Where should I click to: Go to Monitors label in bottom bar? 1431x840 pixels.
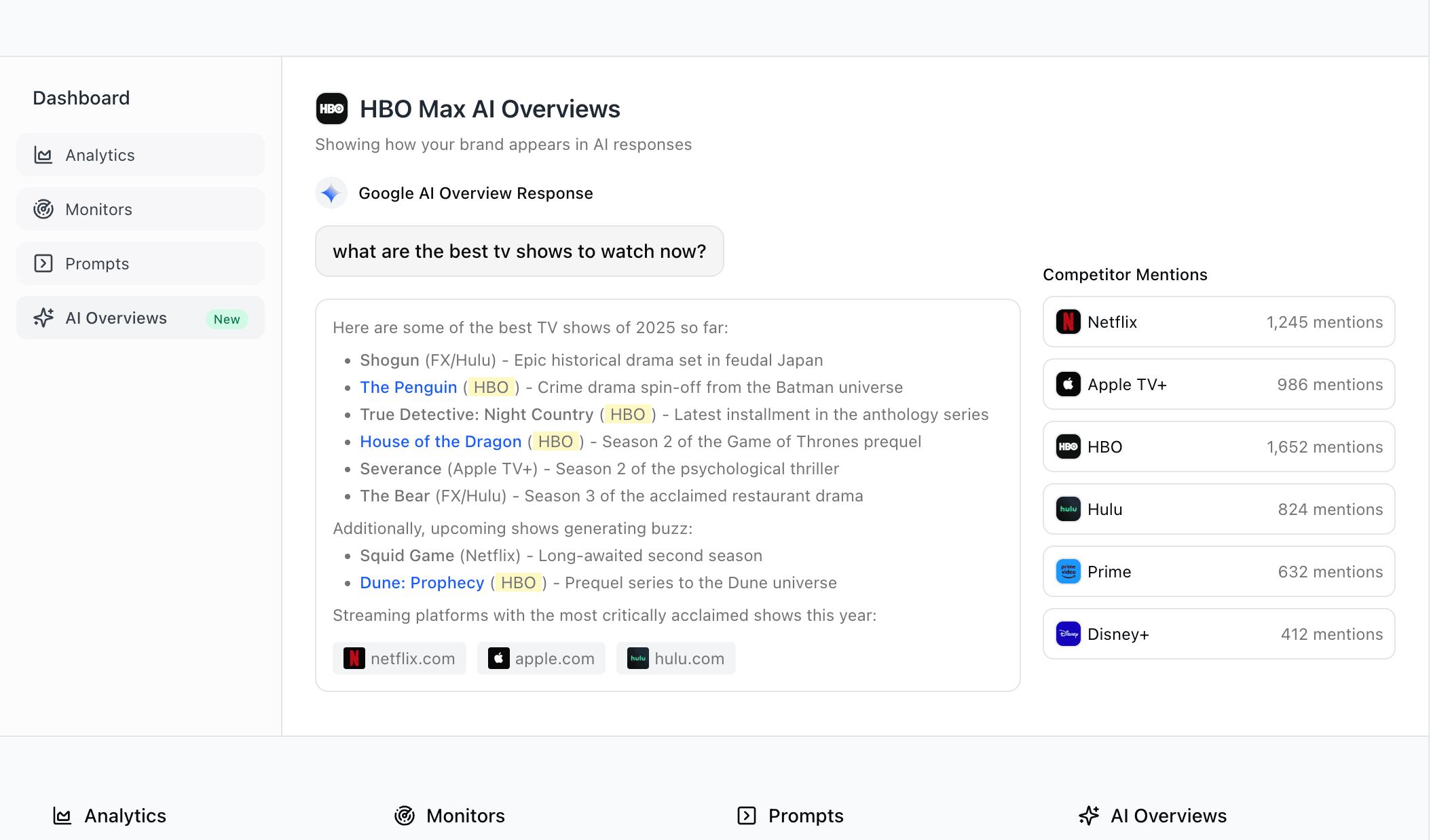click(466, 816)
